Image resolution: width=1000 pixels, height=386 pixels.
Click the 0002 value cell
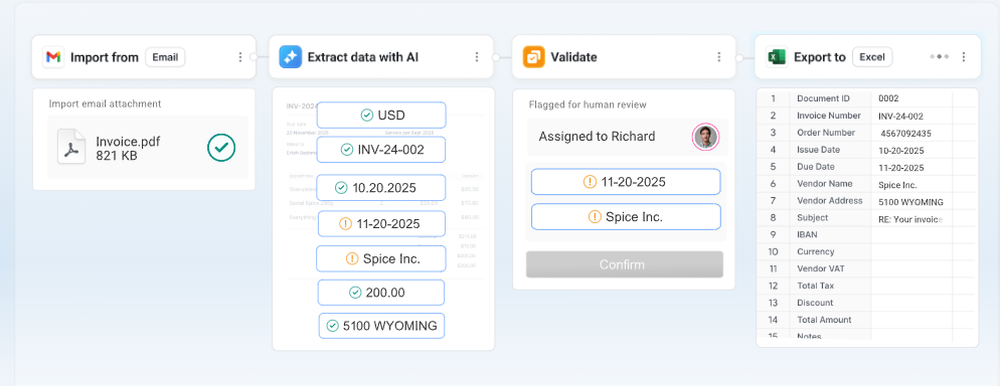point(911,98)
